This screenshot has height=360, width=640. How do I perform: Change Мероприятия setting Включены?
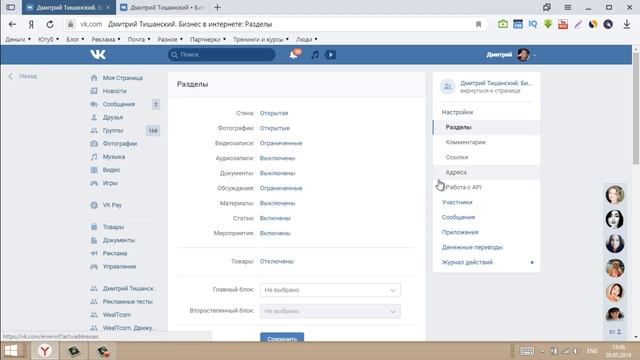275,233
